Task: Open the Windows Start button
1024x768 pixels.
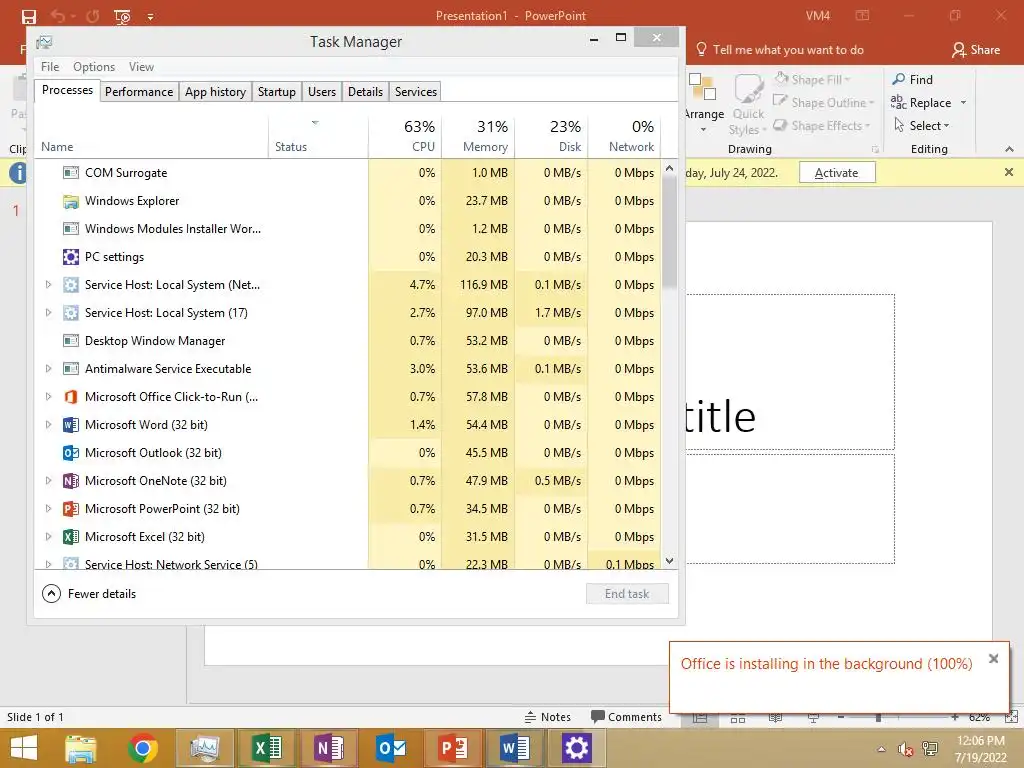Action: [24, 748]
